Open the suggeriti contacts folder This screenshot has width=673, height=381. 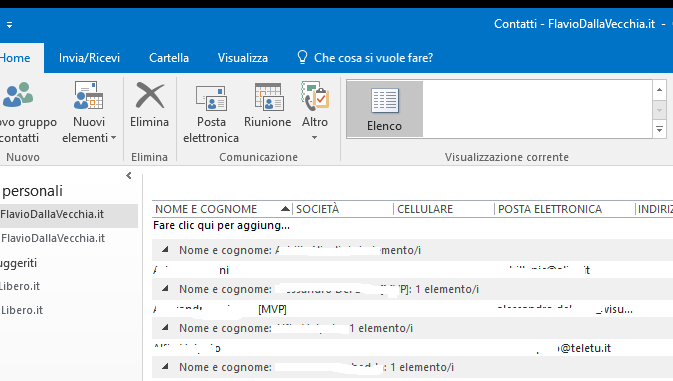click(x=18, y=263)
